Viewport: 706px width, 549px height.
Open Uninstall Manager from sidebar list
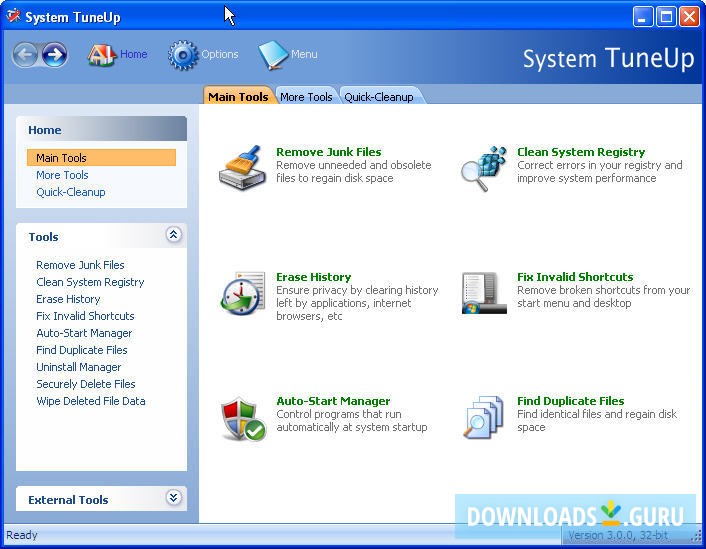(78, 367)
